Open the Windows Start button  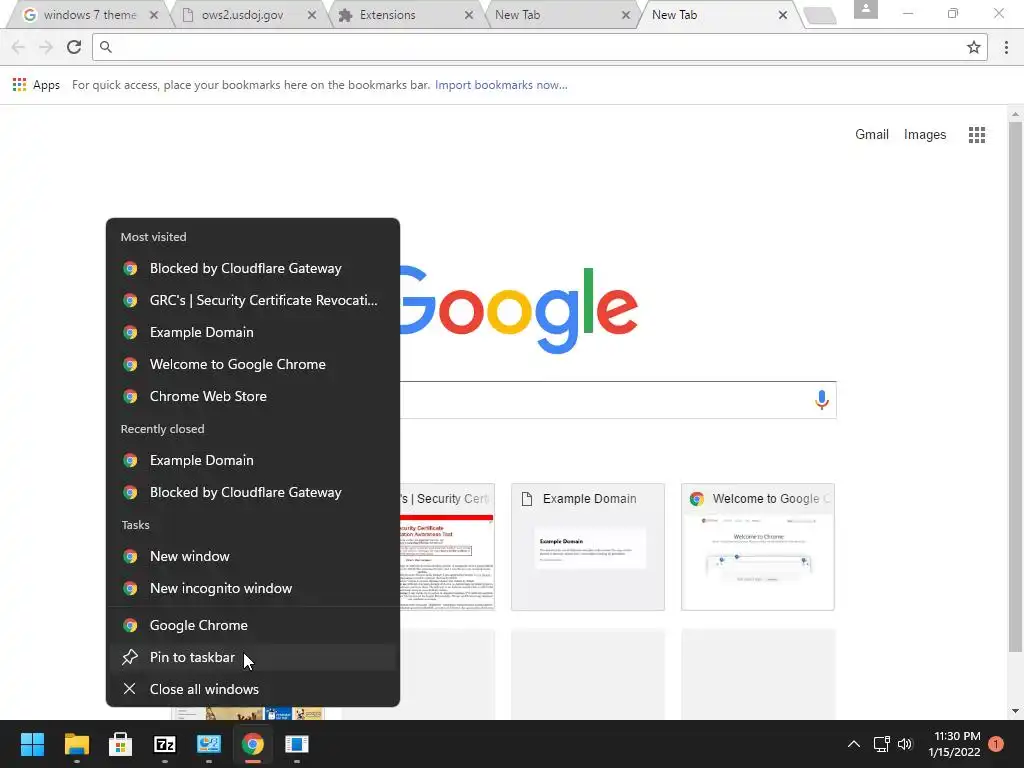(x=32, y=744)
